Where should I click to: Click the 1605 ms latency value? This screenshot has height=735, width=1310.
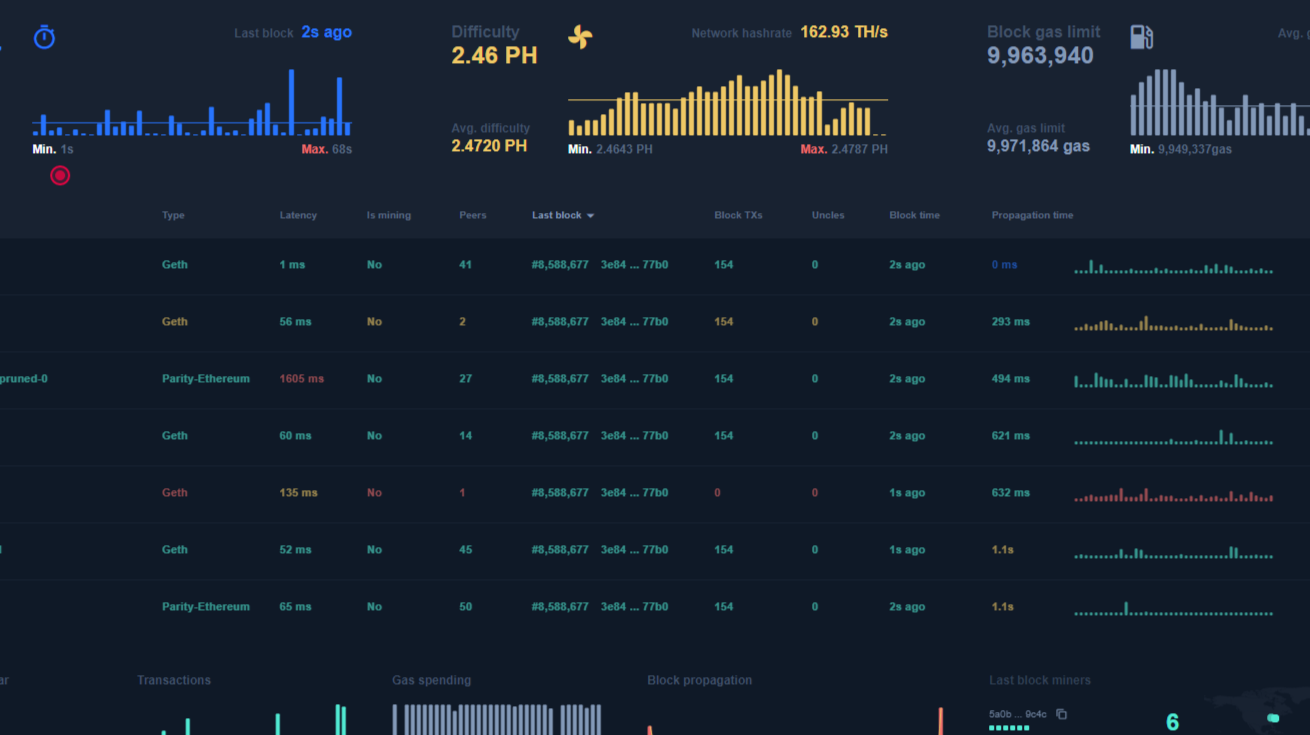click(300, 379)
